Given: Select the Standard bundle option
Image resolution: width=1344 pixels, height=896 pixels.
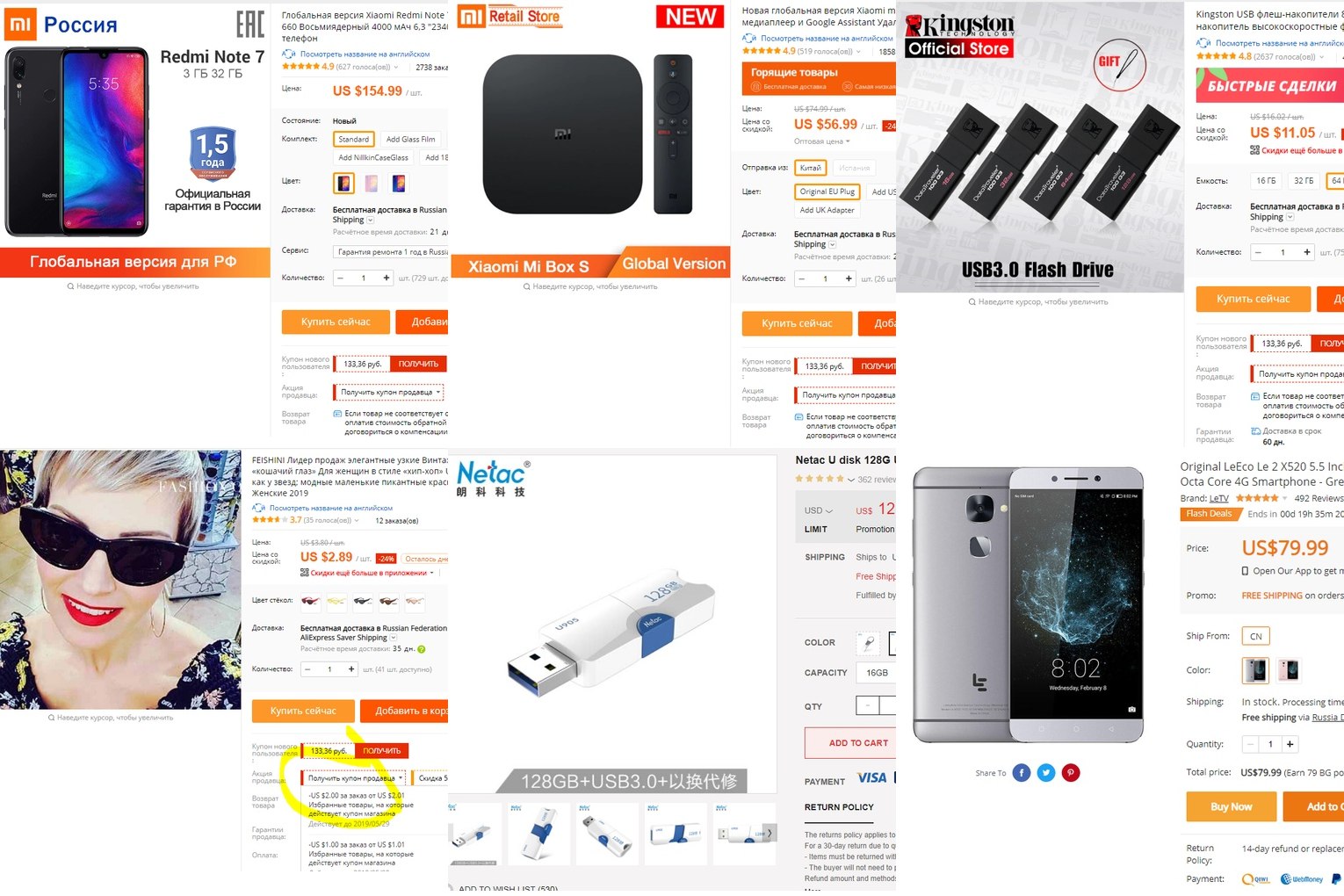Looking at the screenshot, I should [354, 139].
